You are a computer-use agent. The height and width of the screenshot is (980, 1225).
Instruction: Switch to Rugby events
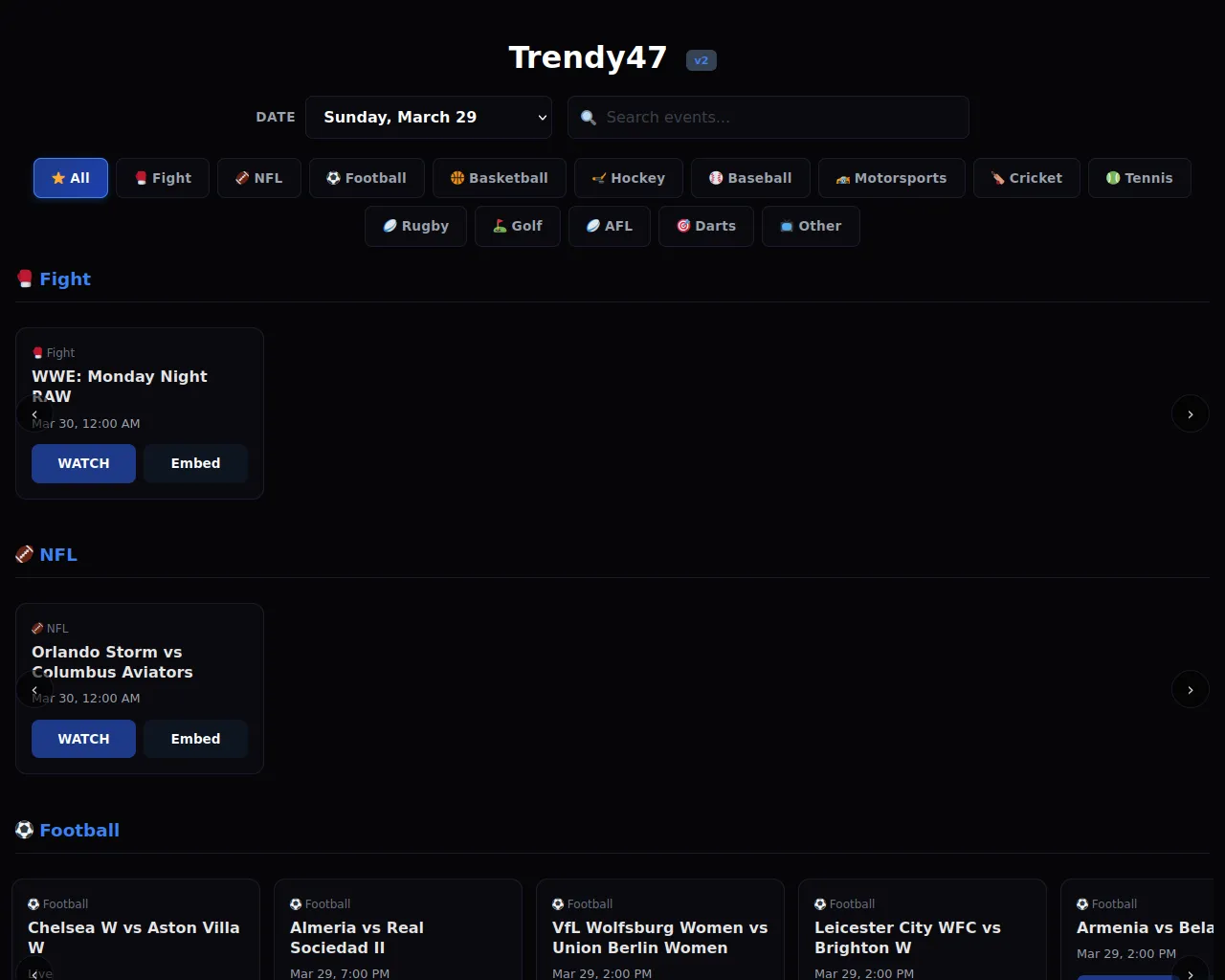pyautogui.click(x=416, y=226)
